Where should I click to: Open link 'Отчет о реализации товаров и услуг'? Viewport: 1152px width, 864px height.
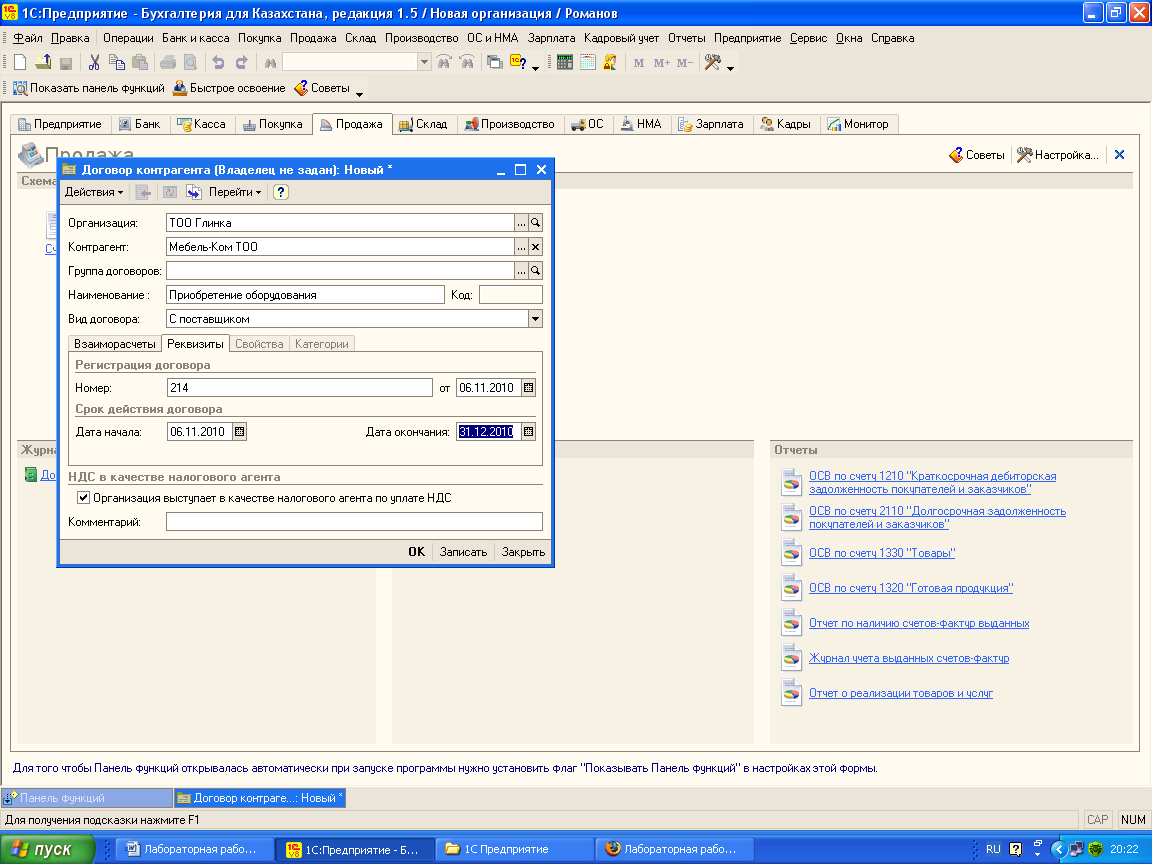(x=901, y=694)
